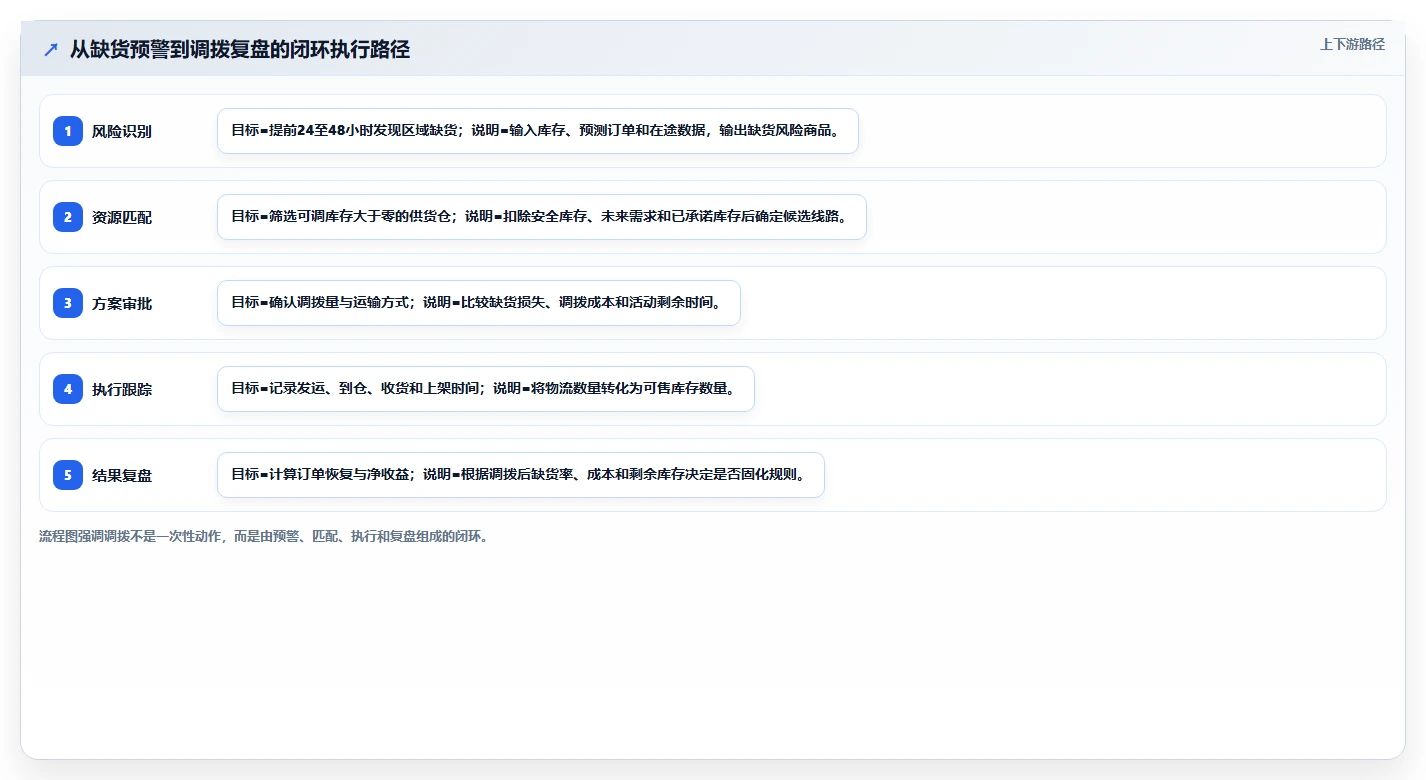Click the step 5 number badge
Screen dimensions: 1426x780
point(68,475)
